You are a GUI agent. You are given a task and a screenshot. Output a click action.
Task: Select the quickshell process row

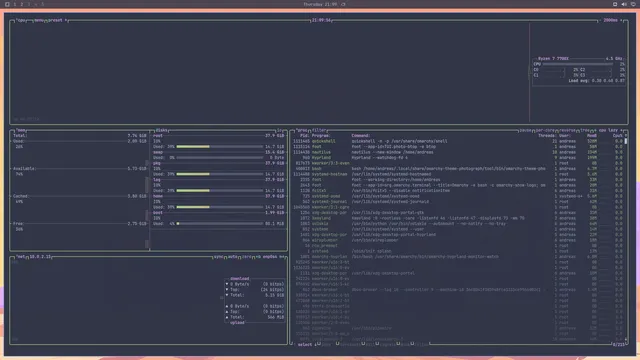click(x=458, y=141)
